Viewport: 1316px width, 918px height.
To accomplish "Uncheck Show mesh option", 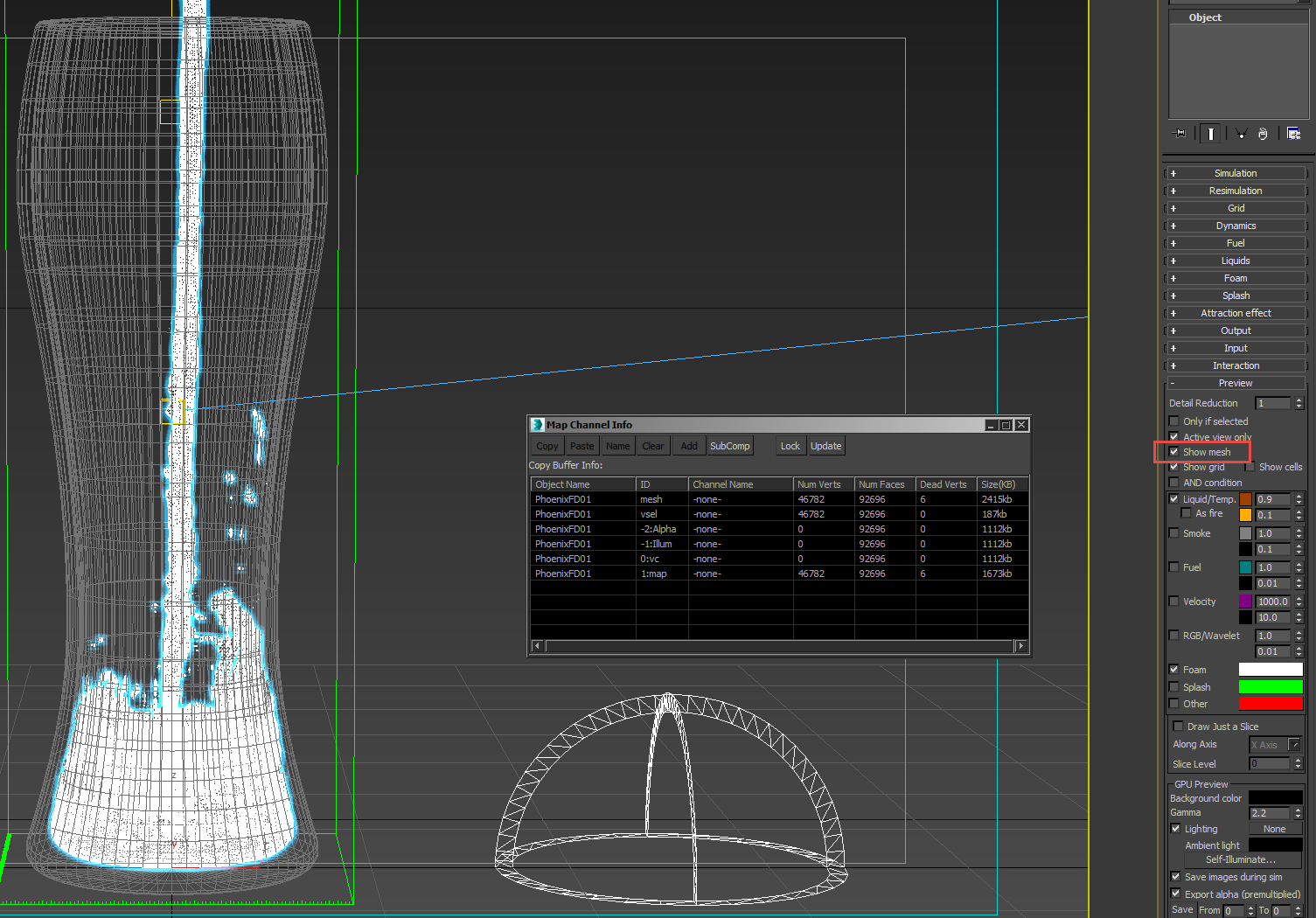I will pyautogui.click(x=1174, y=452).
